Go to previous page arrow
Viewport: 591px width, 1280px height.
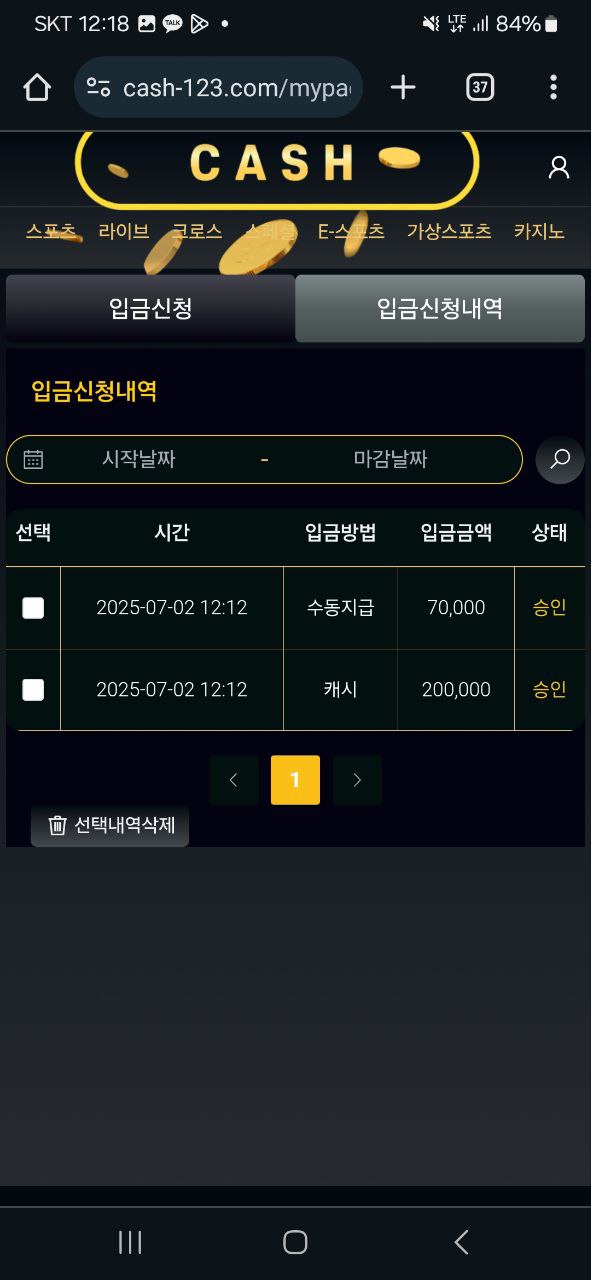coord(234,780)
